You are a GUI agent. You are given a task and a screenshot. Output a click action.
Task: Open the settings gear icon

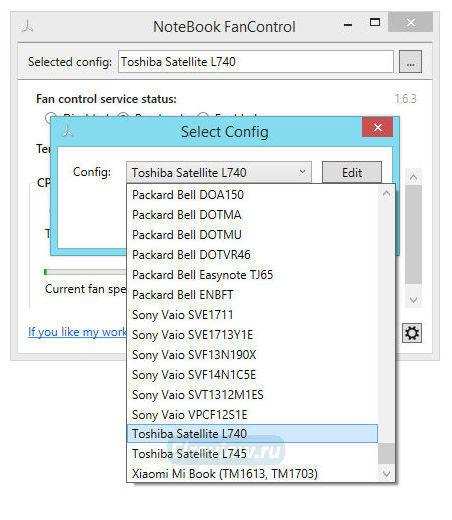[412, 333]
